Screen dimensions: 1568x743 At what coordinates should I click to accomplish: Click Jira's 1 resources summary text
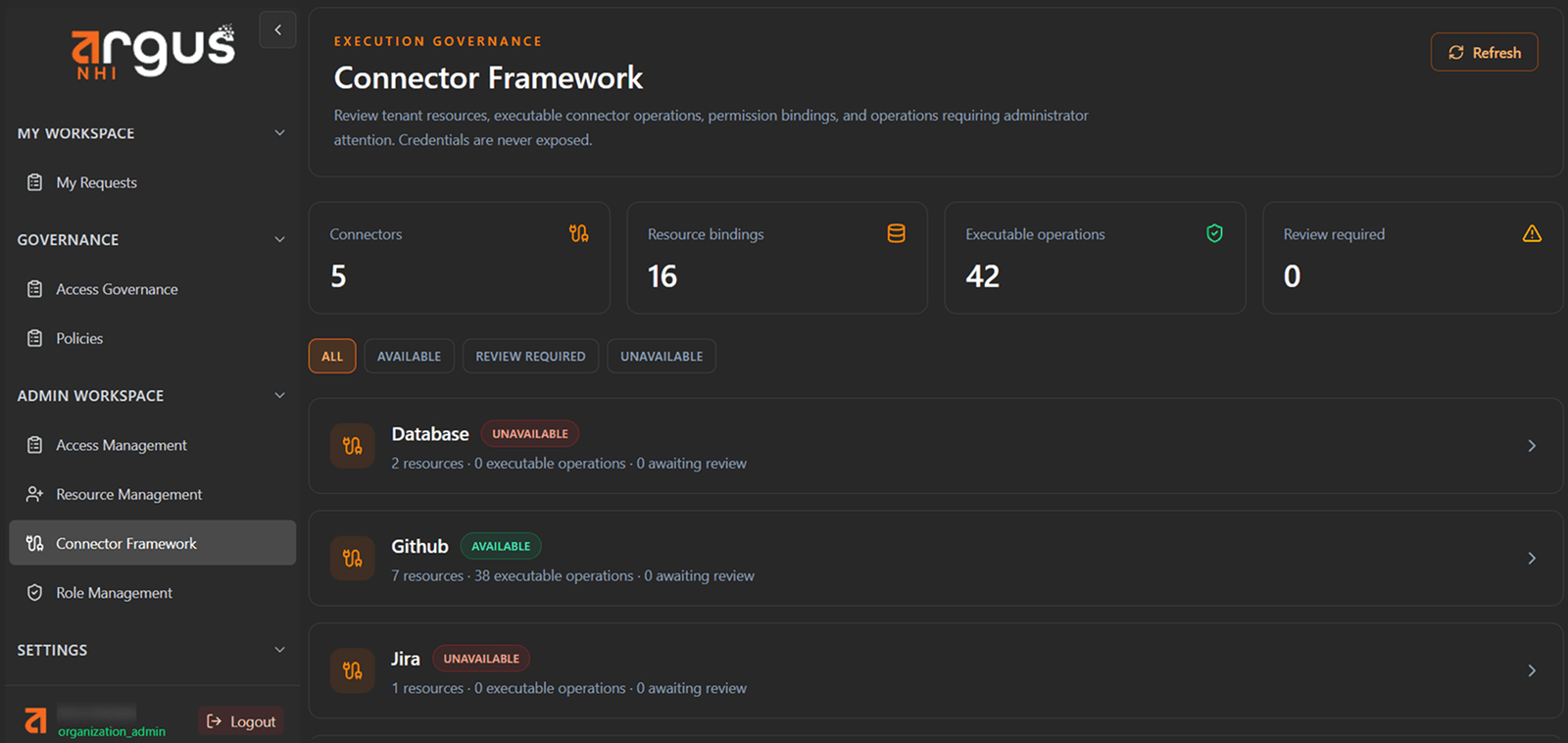point(568,688)
